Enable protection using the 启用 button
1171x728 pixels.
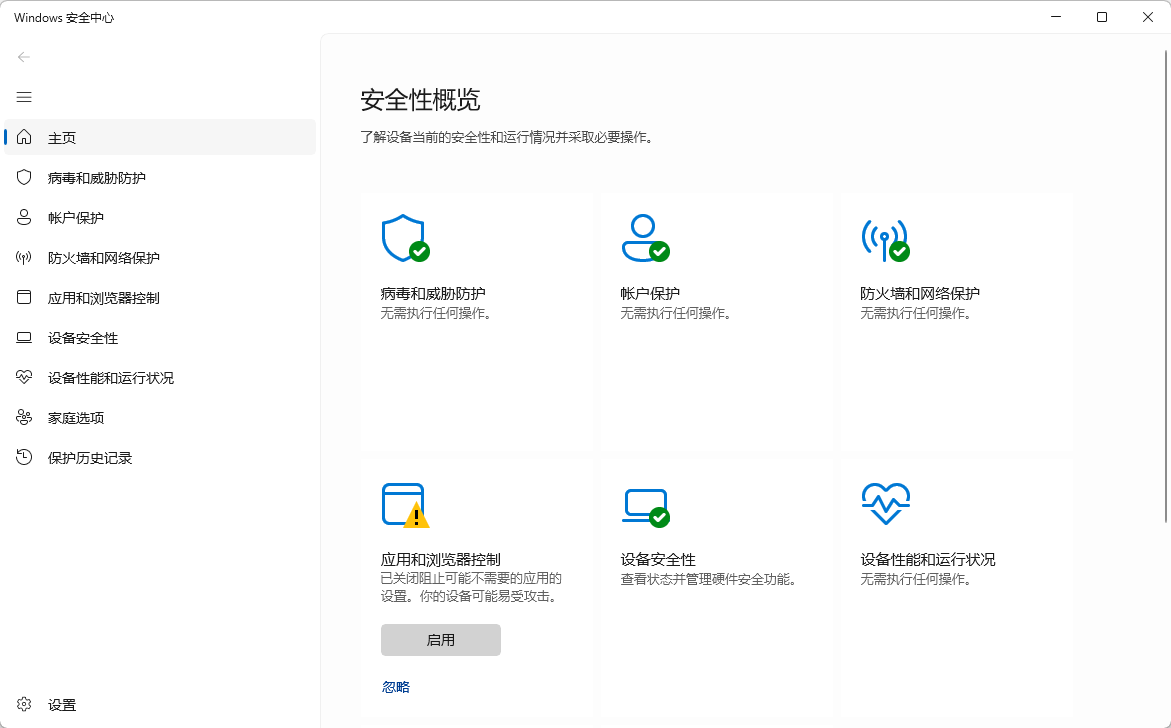[x=440, y=640]
